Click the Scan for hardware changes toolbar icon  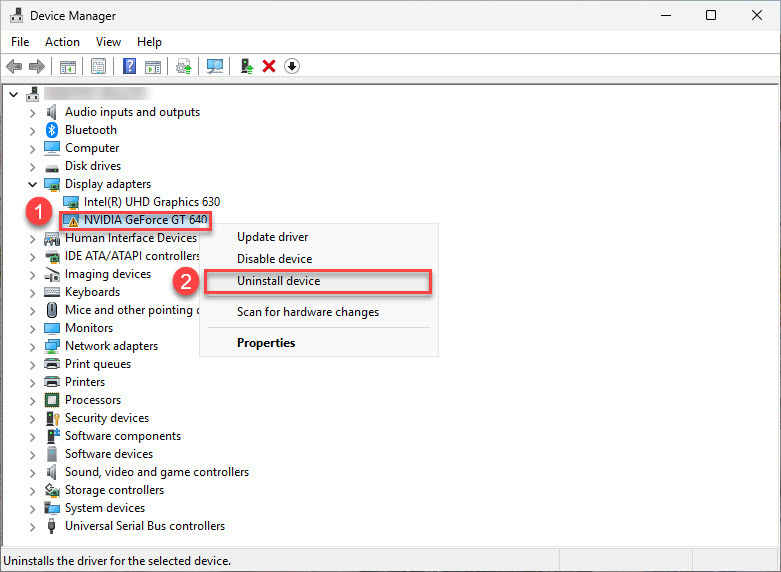point(214,67)
